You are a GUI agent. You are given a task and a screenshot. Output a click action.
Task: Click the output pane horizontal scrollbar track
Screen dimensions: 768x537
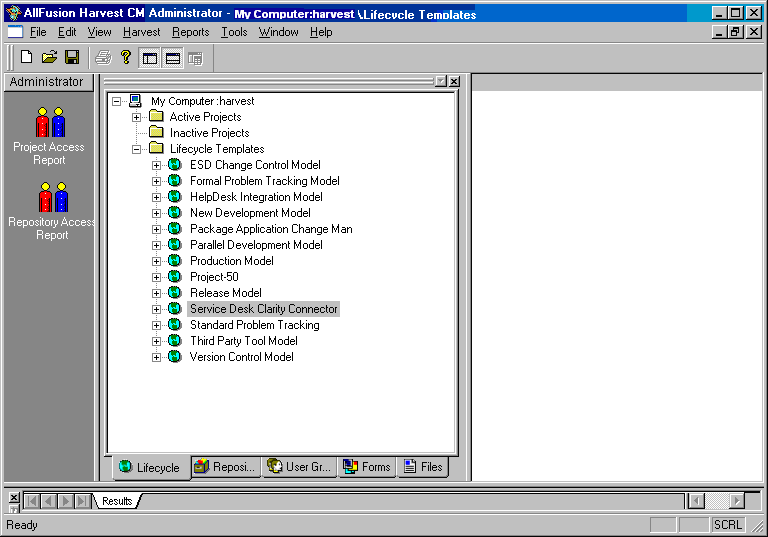click(716, 501)
